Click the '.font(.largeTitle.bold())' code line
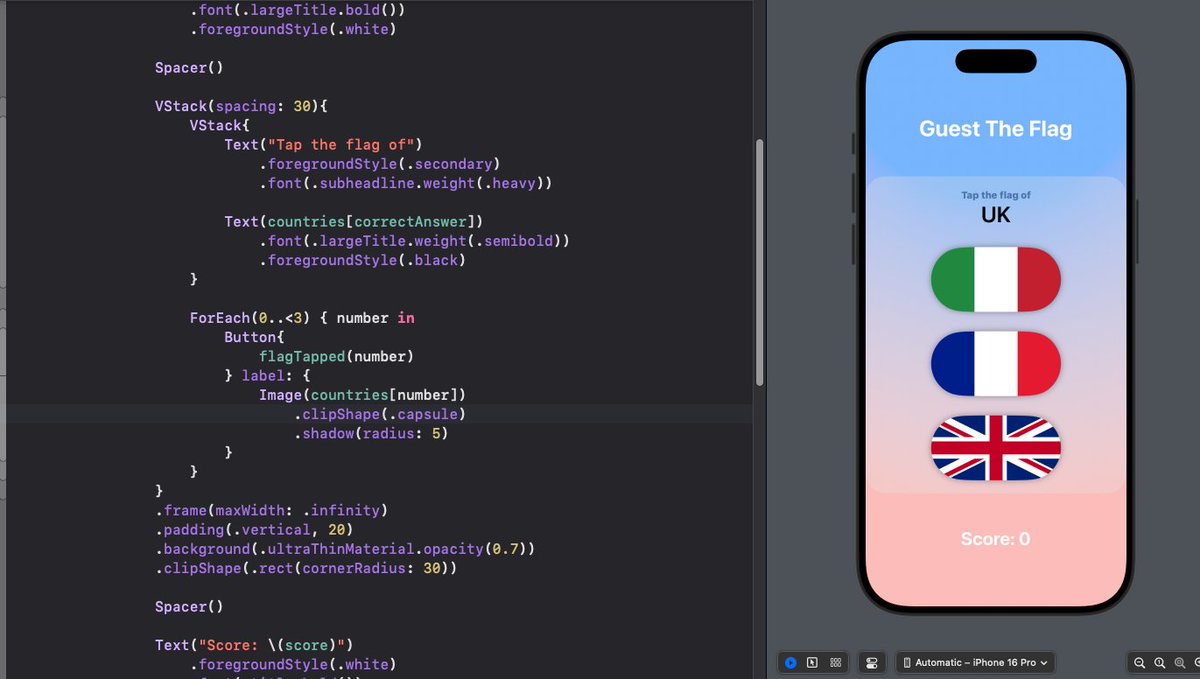 (x=297, y=10)
